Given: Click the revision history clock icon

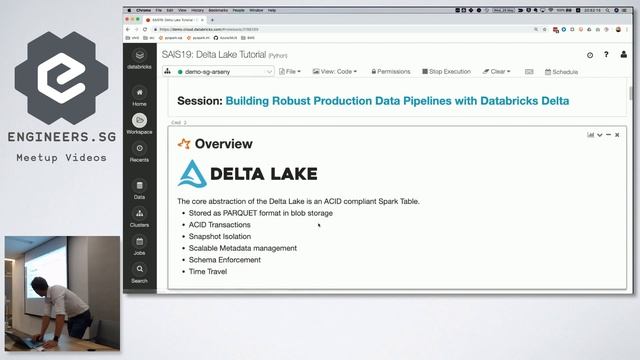Looking at the screenshot, I should [x=590, y=55].
